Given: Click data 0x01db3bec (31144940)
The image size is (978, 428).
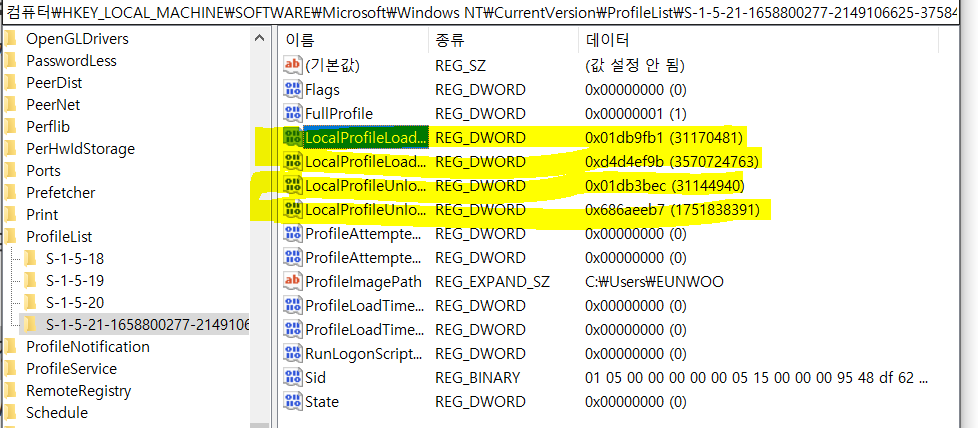Looking at the screenshot, I should pyautogui.click(x=664, y=186).
